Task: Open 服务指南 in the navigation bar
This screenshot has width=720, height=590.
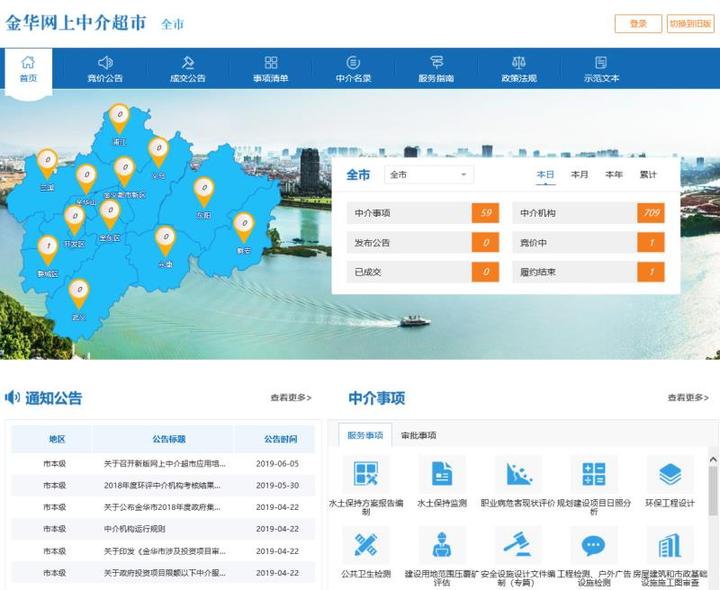Action: pos(436,69)
